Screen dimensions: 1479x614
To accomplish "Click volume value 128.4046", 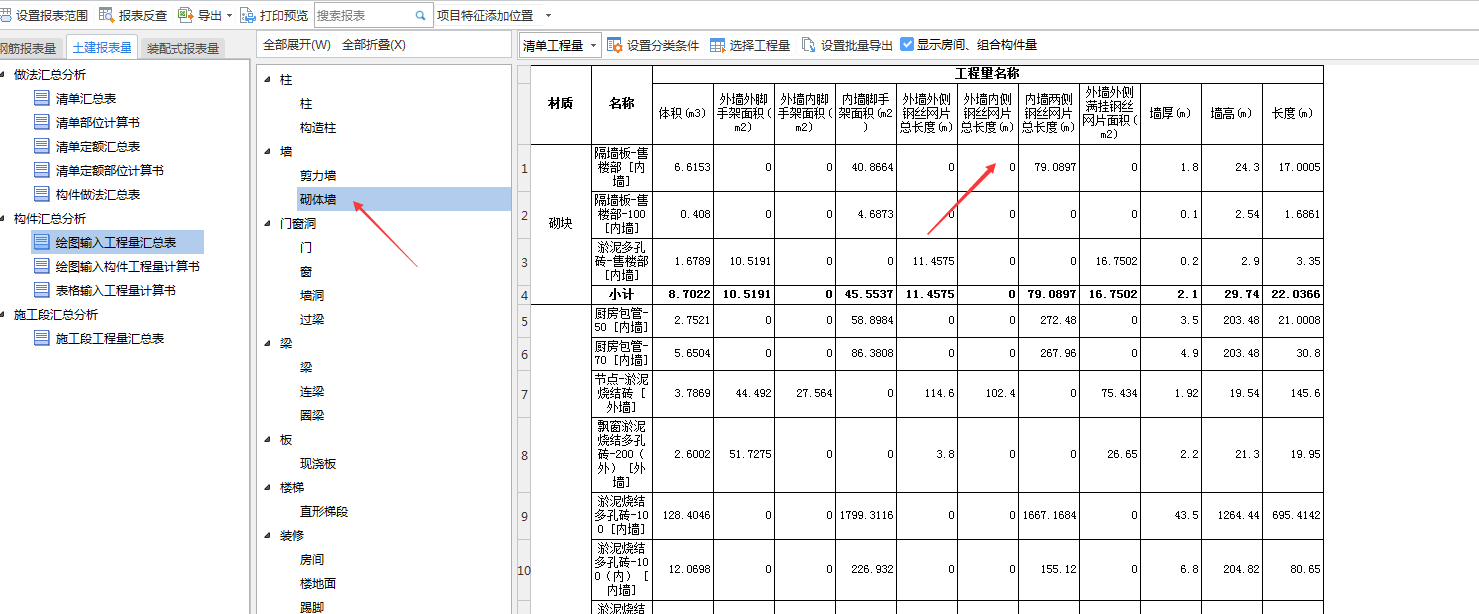I will pyautogui.click(x=683, y=516).
